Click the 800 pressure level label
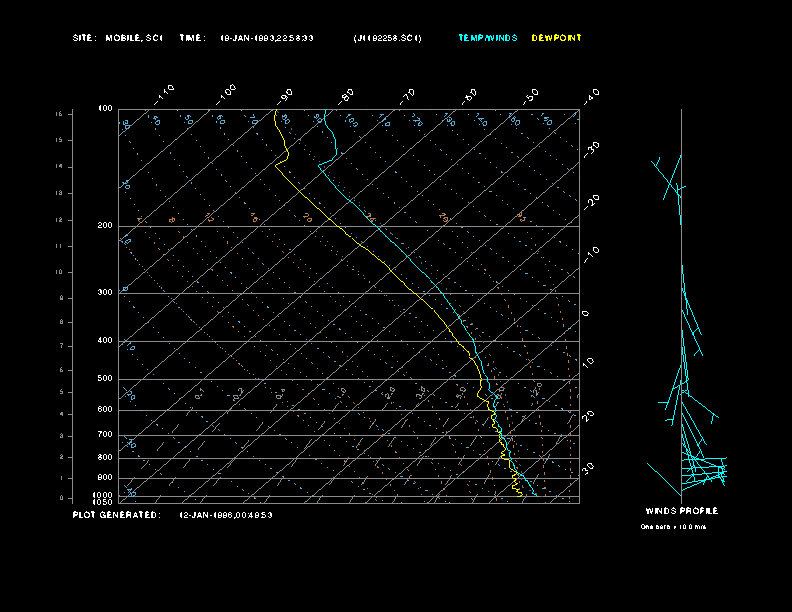Image resolution: width=792 pixels, height=612 pixels. 105,457
